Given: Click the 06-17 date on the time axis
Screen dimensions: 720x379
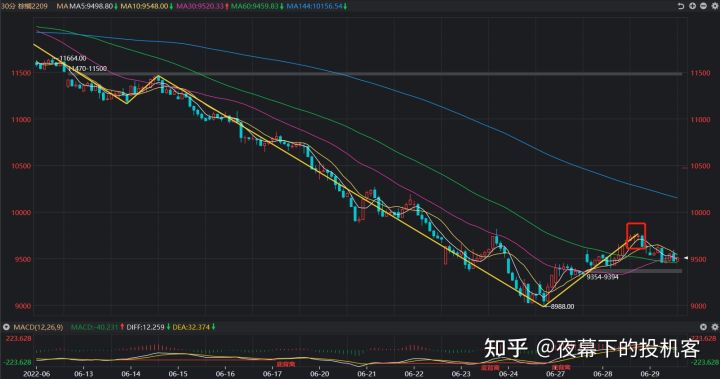Looking at the screenshot, I should click(272, 374).
